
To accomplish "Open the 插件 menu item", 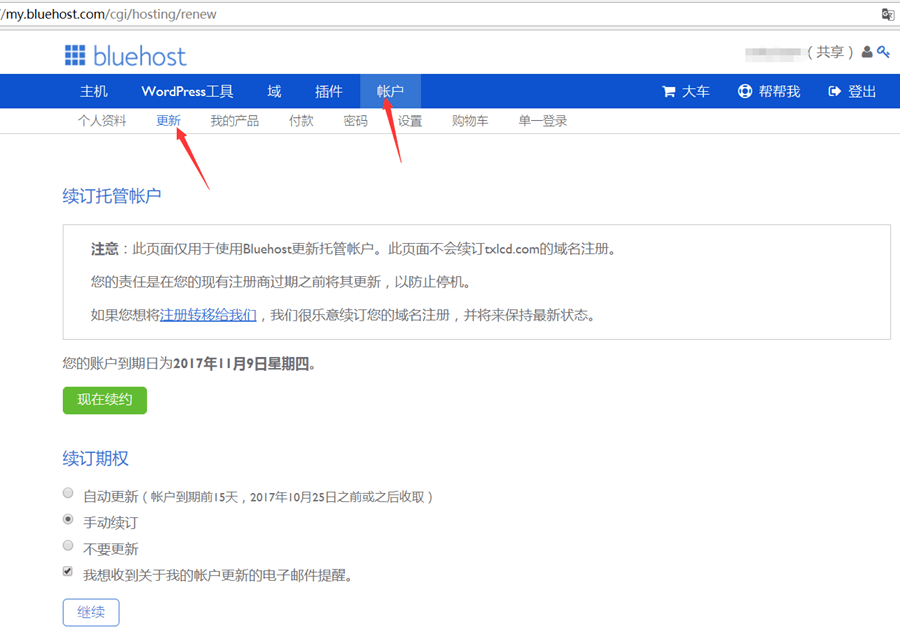I will (328, 92).
